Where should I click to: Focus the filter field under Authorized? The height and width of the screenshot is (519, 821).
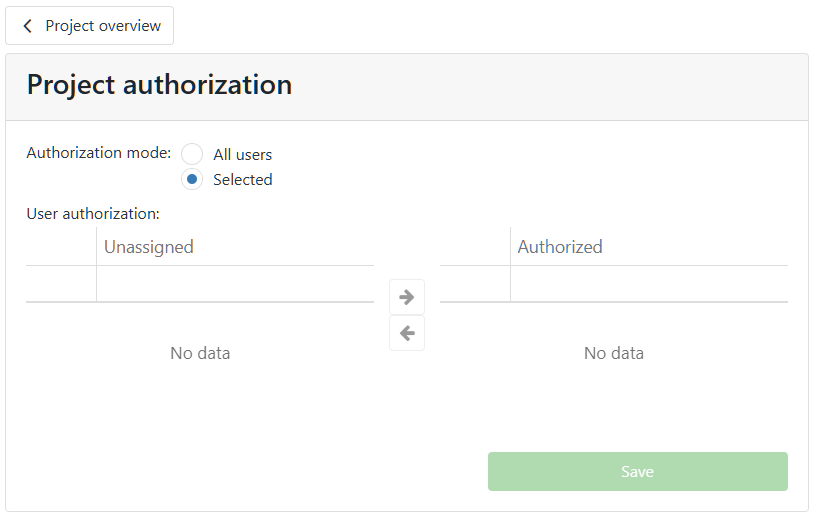point(648,284)
